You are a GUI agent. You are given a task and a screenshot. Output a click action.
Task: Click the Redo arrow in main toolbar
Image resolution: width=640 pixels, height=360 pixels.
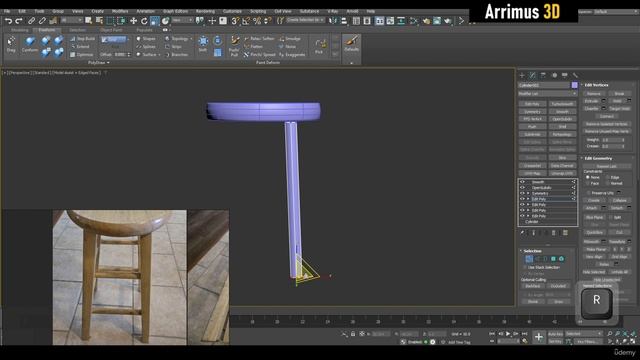(x=19, y=20)
